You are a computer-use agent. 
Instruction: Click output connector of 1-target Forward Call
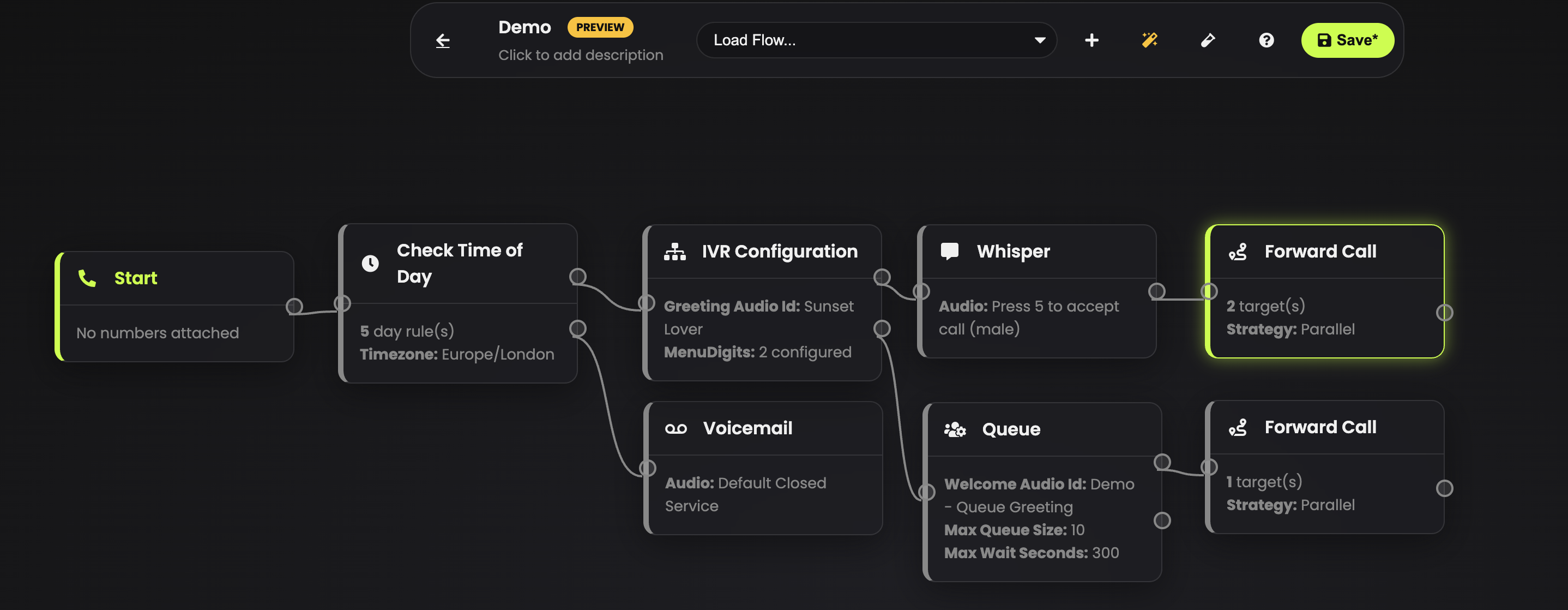pos(1444,488)
